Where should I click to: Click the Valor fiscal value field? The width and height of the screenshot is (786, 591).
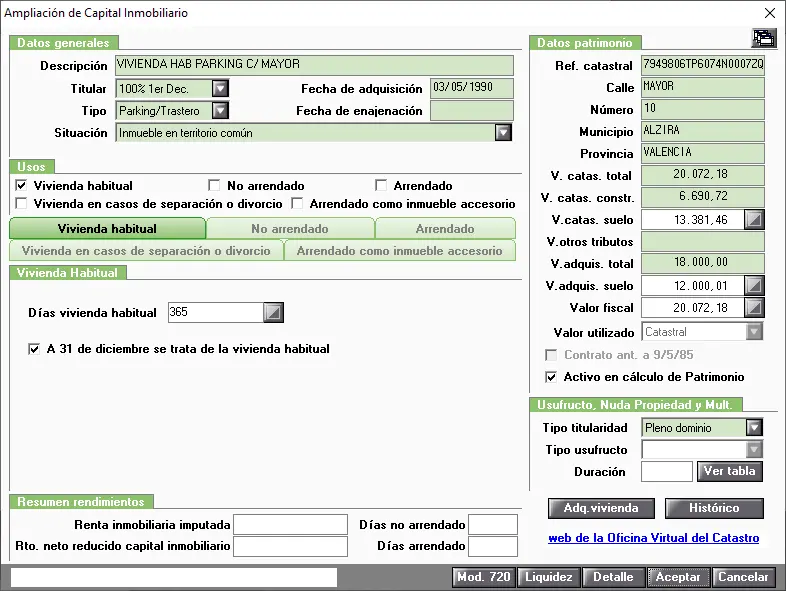[x=693, y=307]
